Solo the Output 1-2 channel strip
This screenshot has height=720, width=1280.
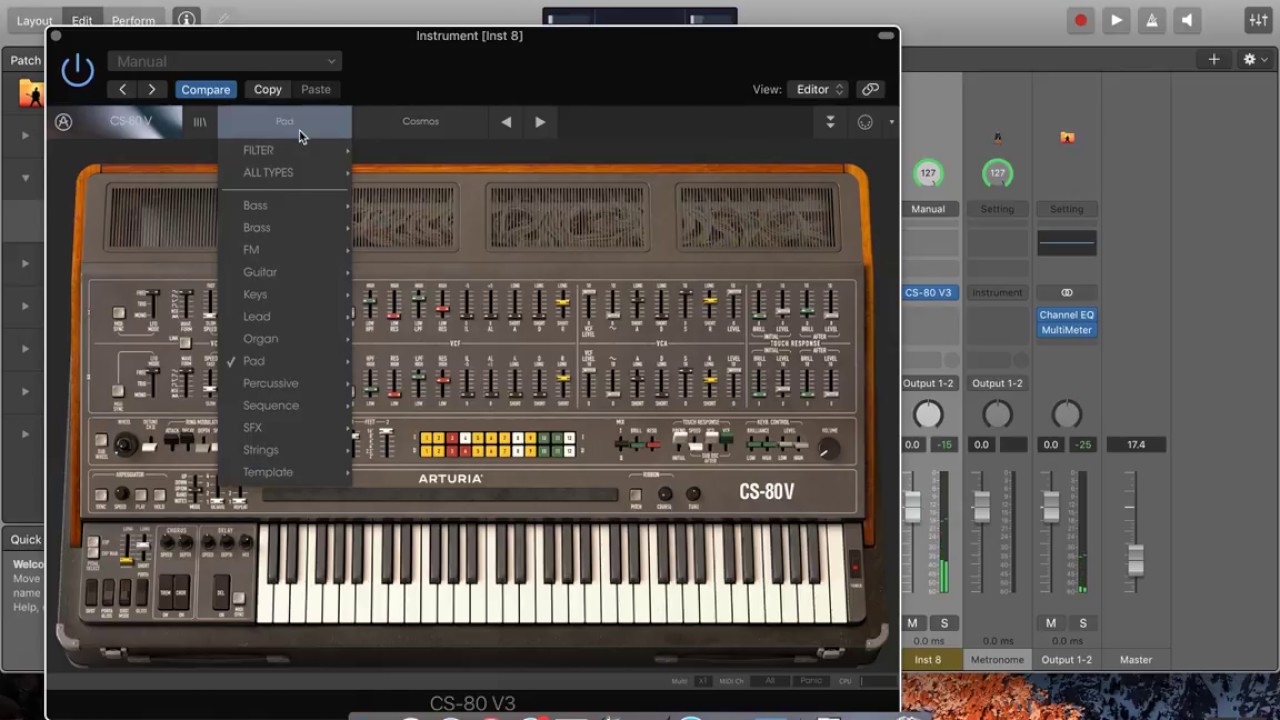tap(1082, 623)
